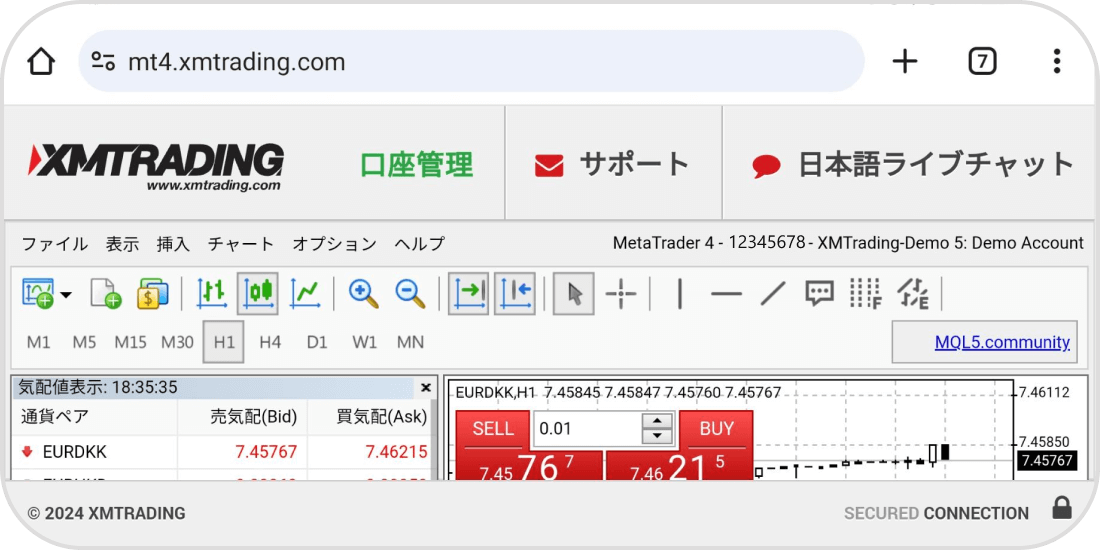1100x550 pixels.
Task: Open the browser three-dot menu
Action: point(1057,62)
